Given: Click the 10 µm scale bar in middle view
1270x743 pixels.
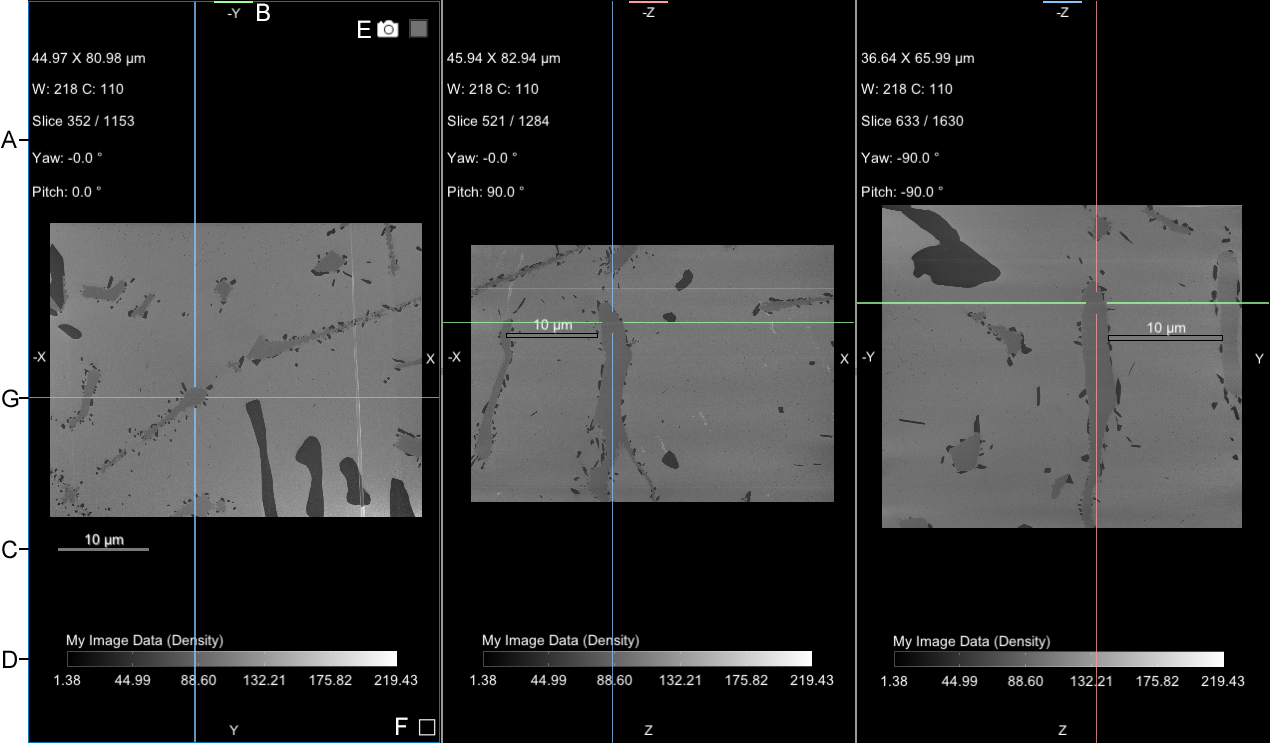Looking at the screenshot, I should click(x=552, y=335).
